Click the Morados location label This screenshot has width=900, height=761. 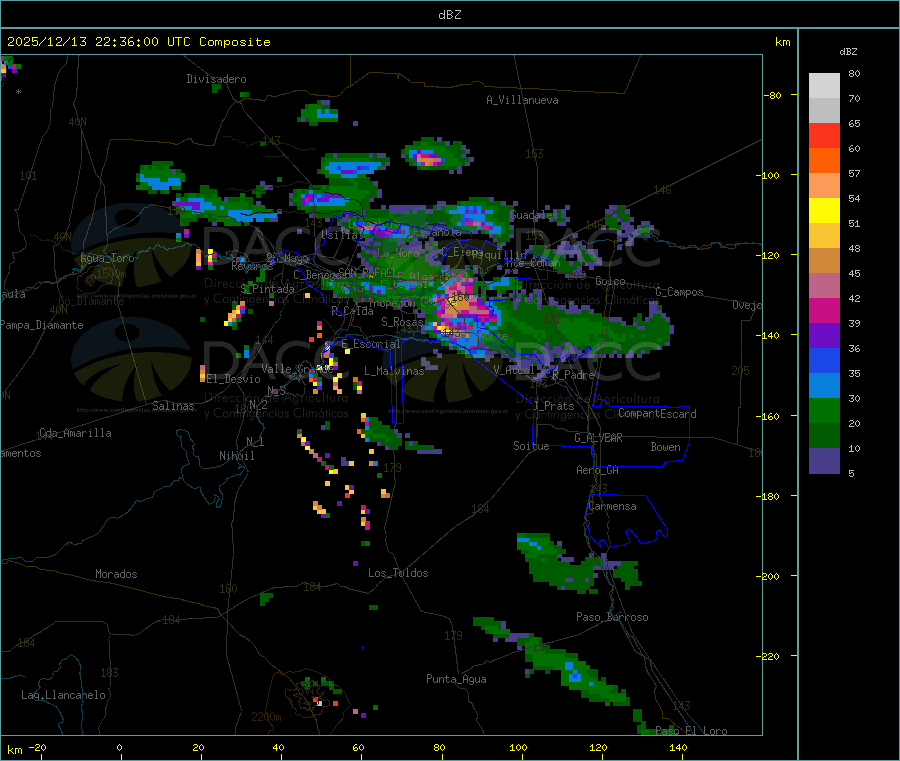(x=116, y=574)
